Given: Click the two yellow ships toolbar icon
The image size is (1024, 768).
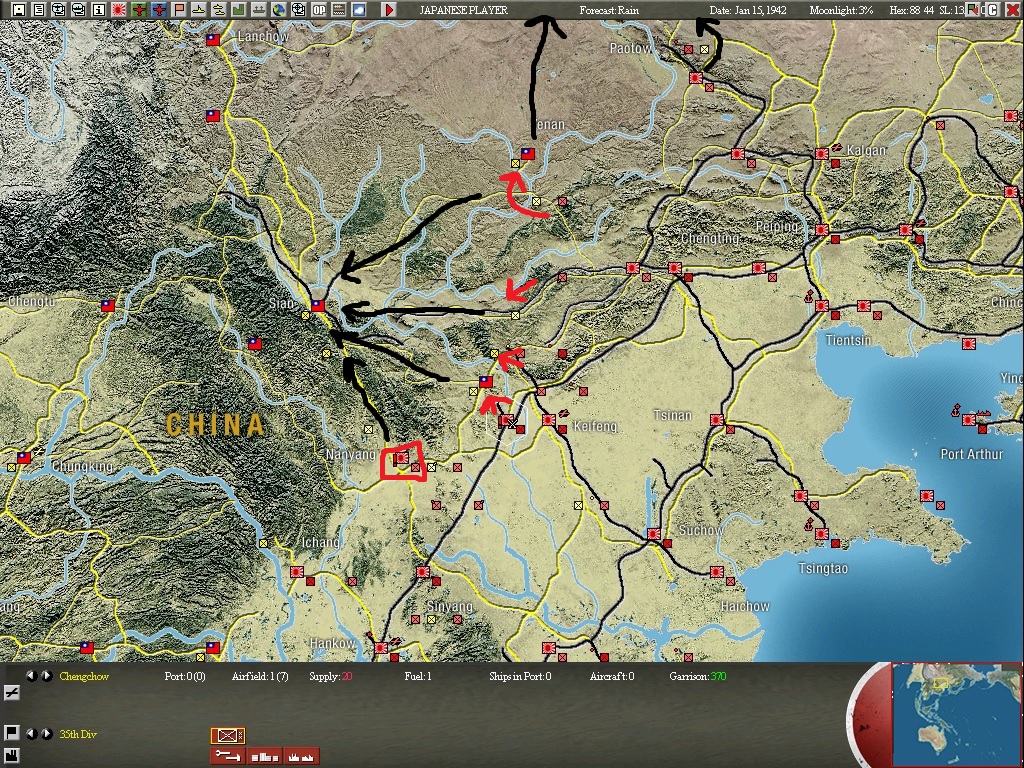Looking at the screenshot, I should tap(219, 10).
